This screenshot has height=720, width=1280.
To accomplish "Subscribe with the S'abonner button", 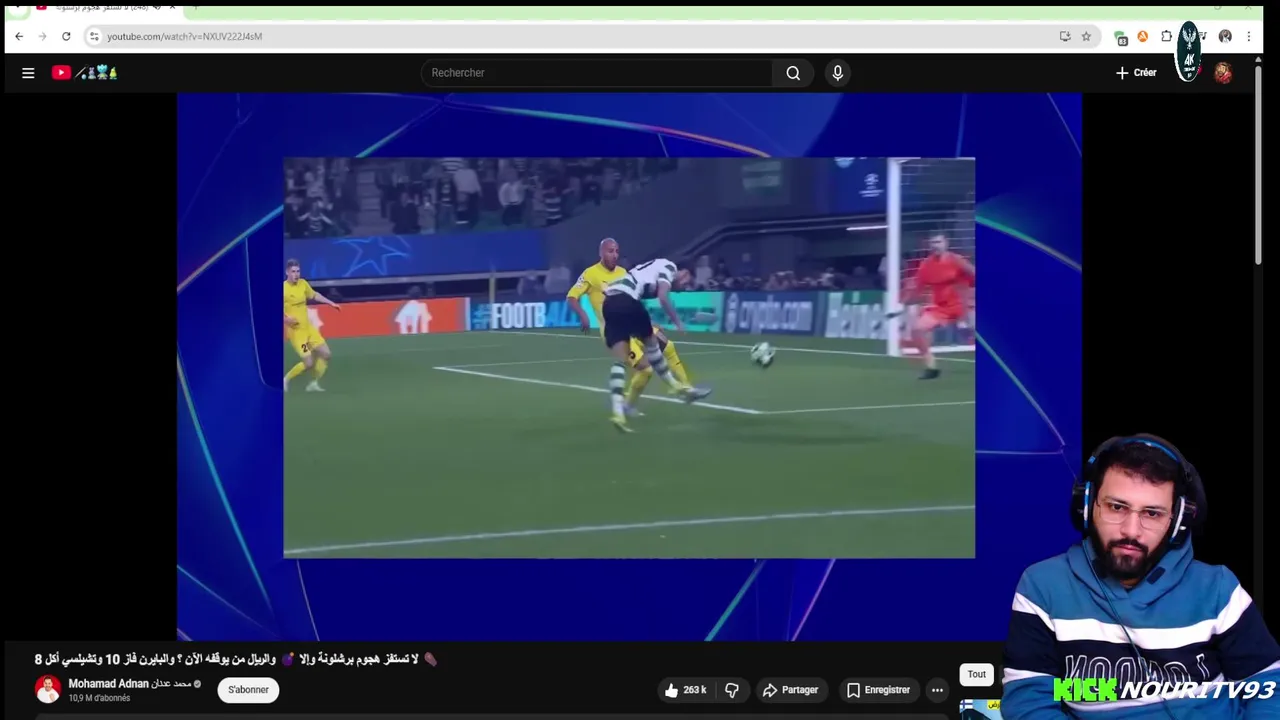I will tap(248, 690).
